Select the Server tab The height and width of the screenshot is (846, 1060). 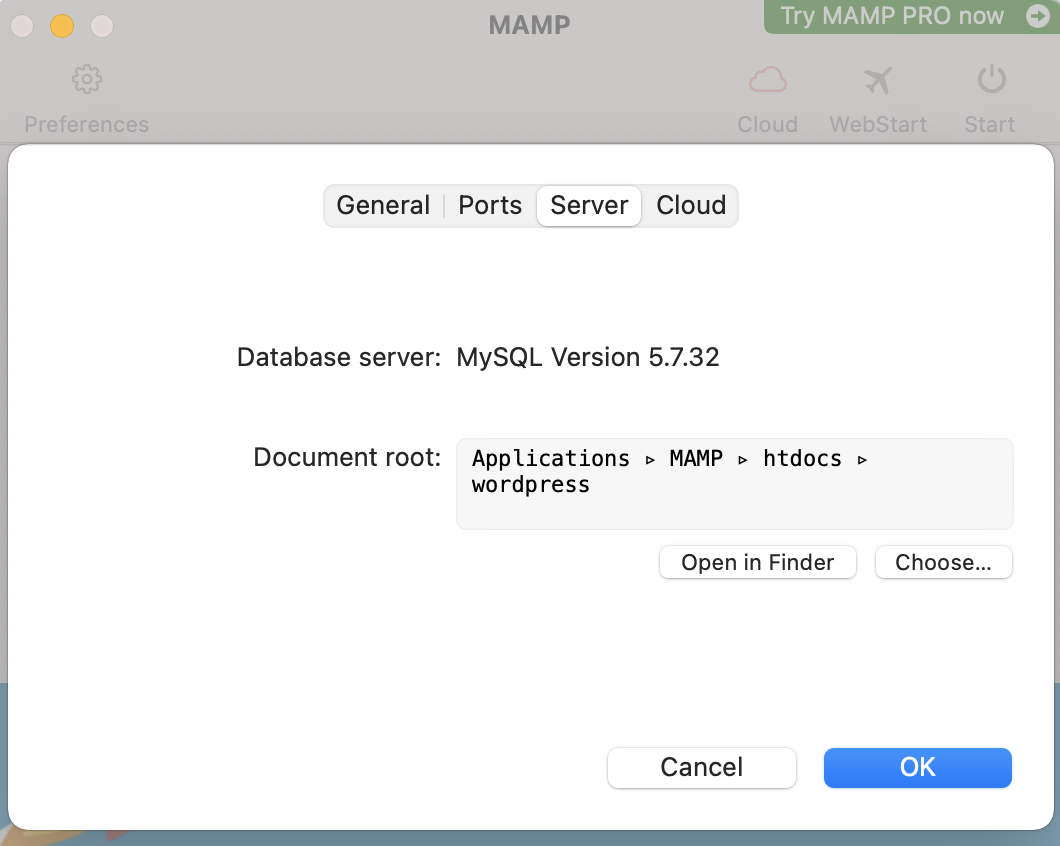coord(589,206)
